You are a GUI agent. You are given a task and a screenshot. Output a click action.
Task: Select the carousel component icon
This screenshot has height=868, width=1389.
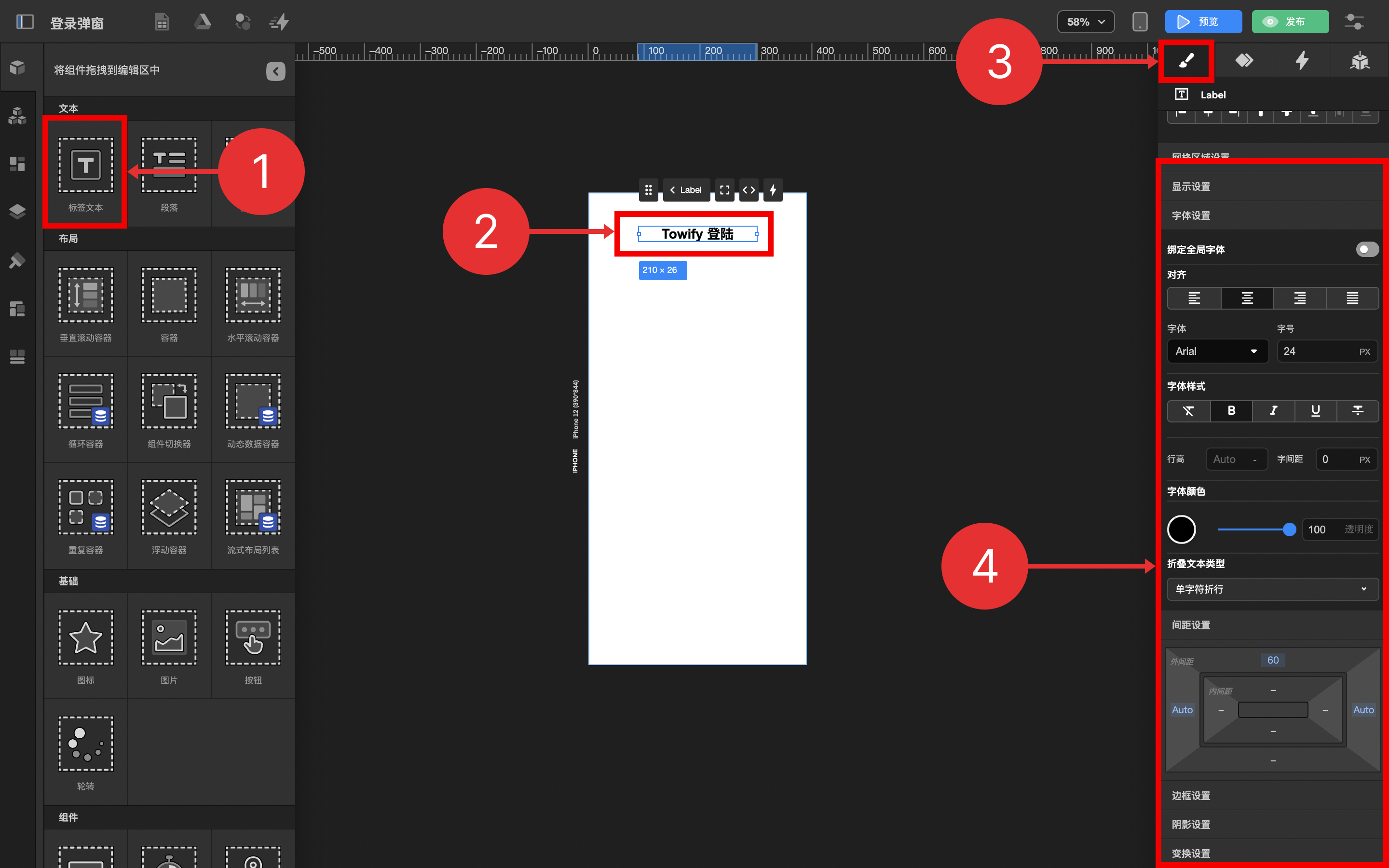click(x=85, y=744)
